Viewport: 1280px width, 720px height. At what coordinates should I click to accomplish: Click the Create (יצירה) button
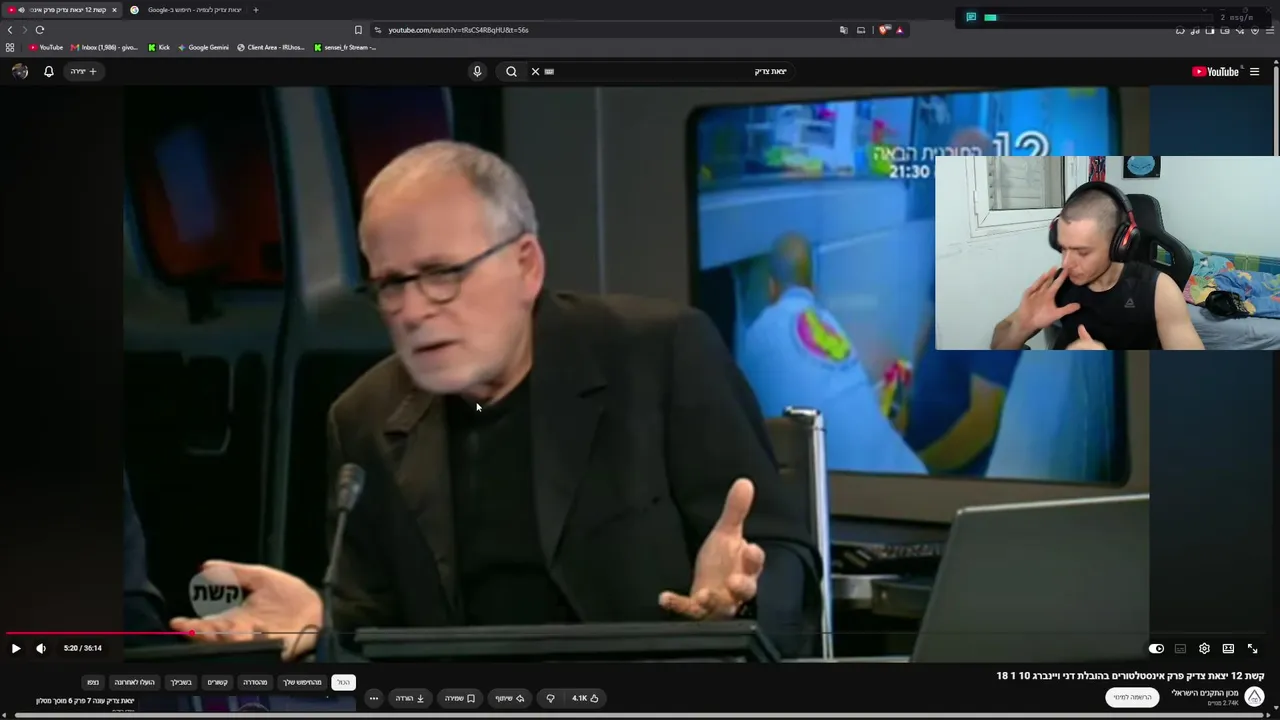[83, 71]
